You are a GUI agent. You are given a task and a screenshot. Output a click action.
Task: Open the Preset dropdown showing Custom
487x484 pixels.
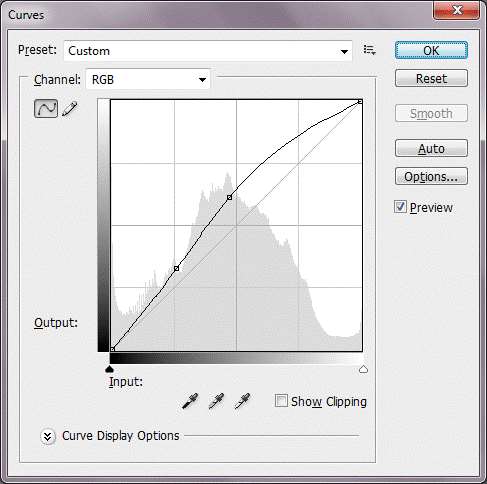click(208, 51)
